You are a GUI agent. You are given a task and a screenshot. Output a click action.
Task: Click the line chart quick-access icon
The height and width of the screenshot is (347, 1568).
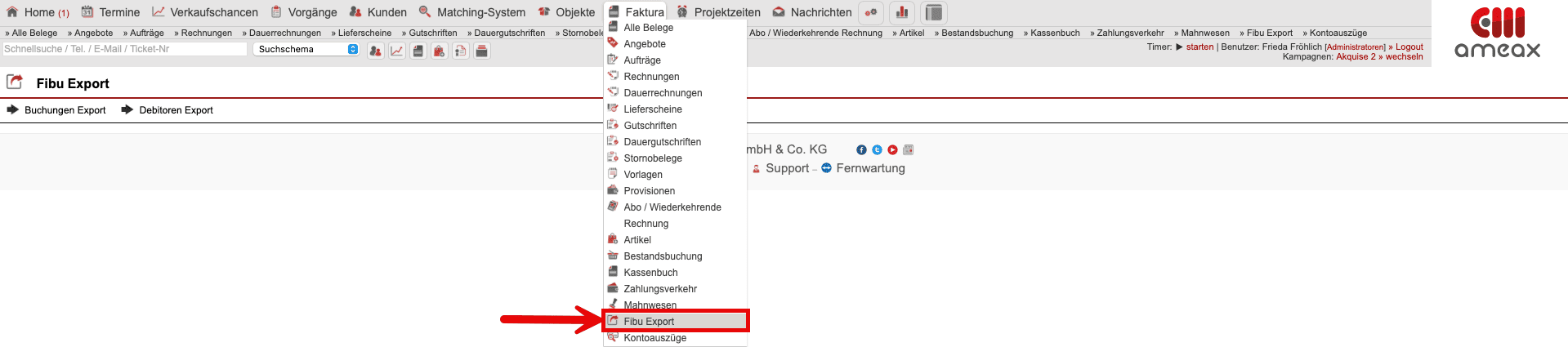coord(396,51)
